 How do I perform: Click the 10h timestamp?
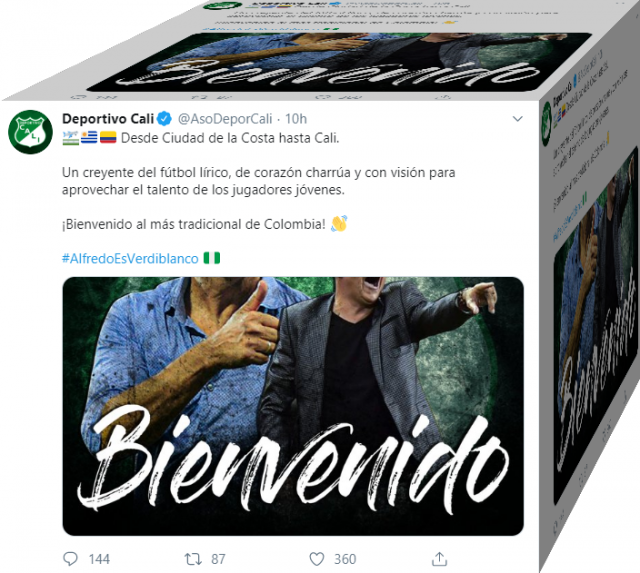[296, 119]
